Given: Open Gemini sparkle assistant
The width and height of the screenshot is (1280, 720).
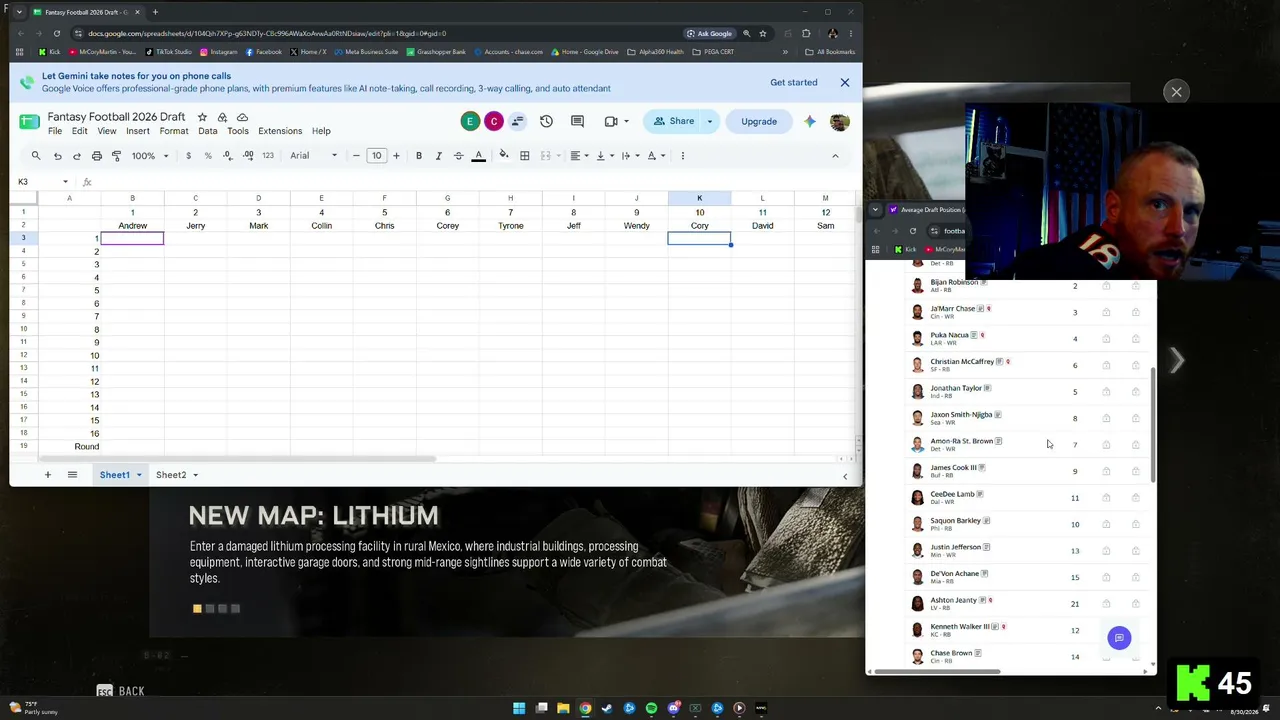Looking at the screenshot, I should tap(809, 121).
